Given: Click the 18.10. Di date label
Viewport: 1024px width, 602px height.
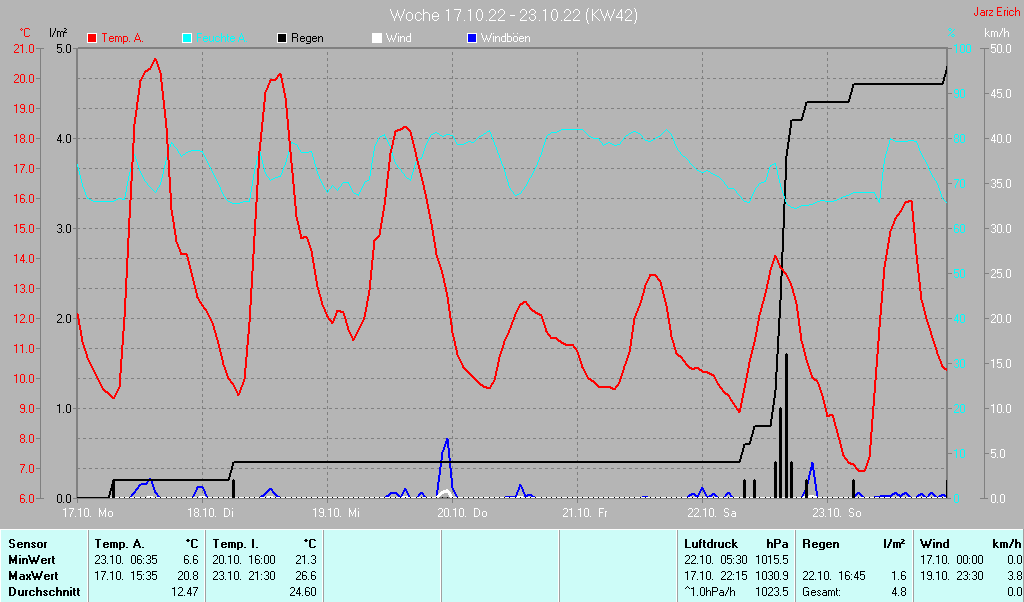Looking at the screenshot, I should click(x=210, y=513).
